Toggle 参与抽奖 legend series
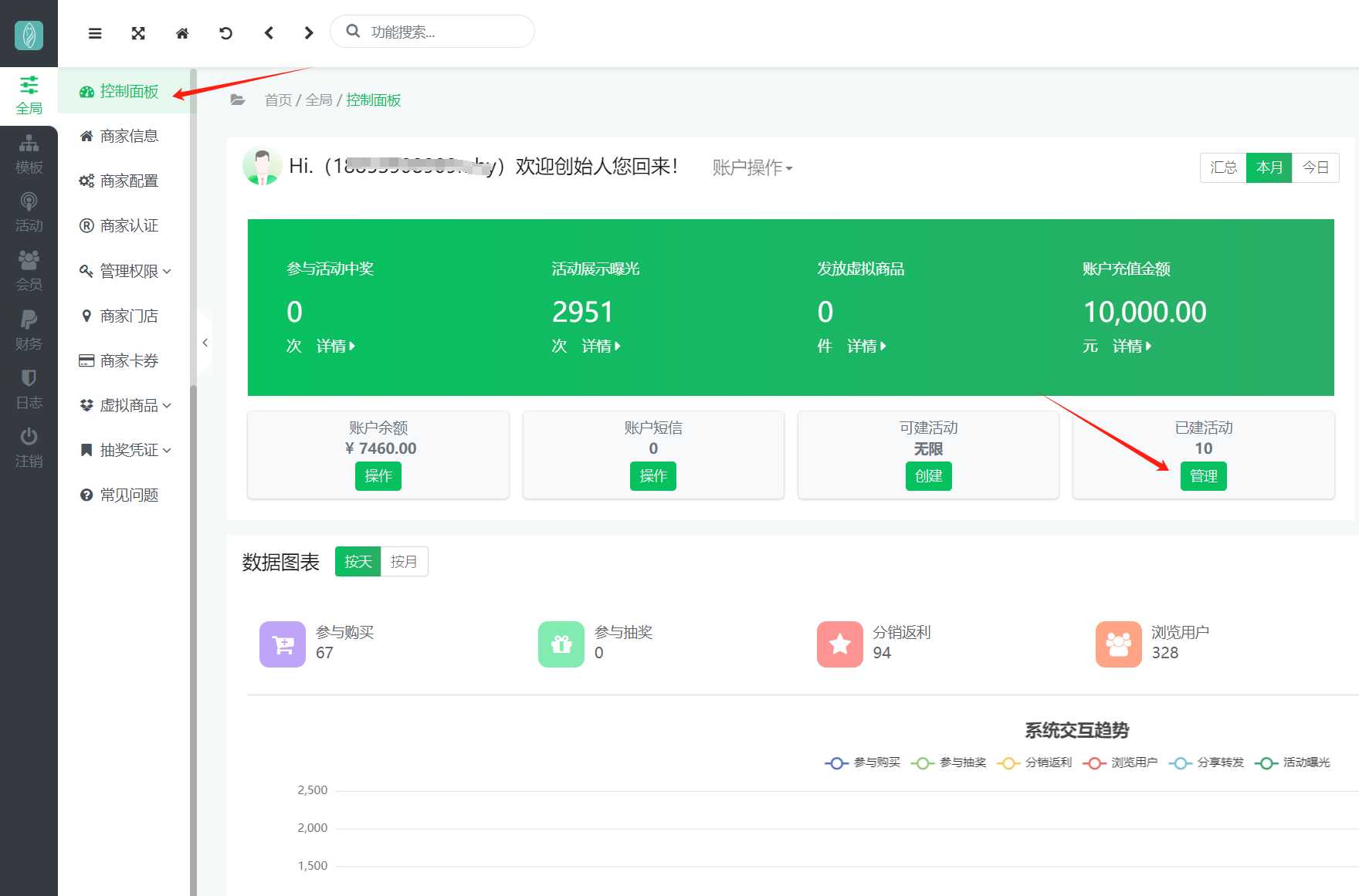This screenshot has width=1359, height=896. (948, 762)
